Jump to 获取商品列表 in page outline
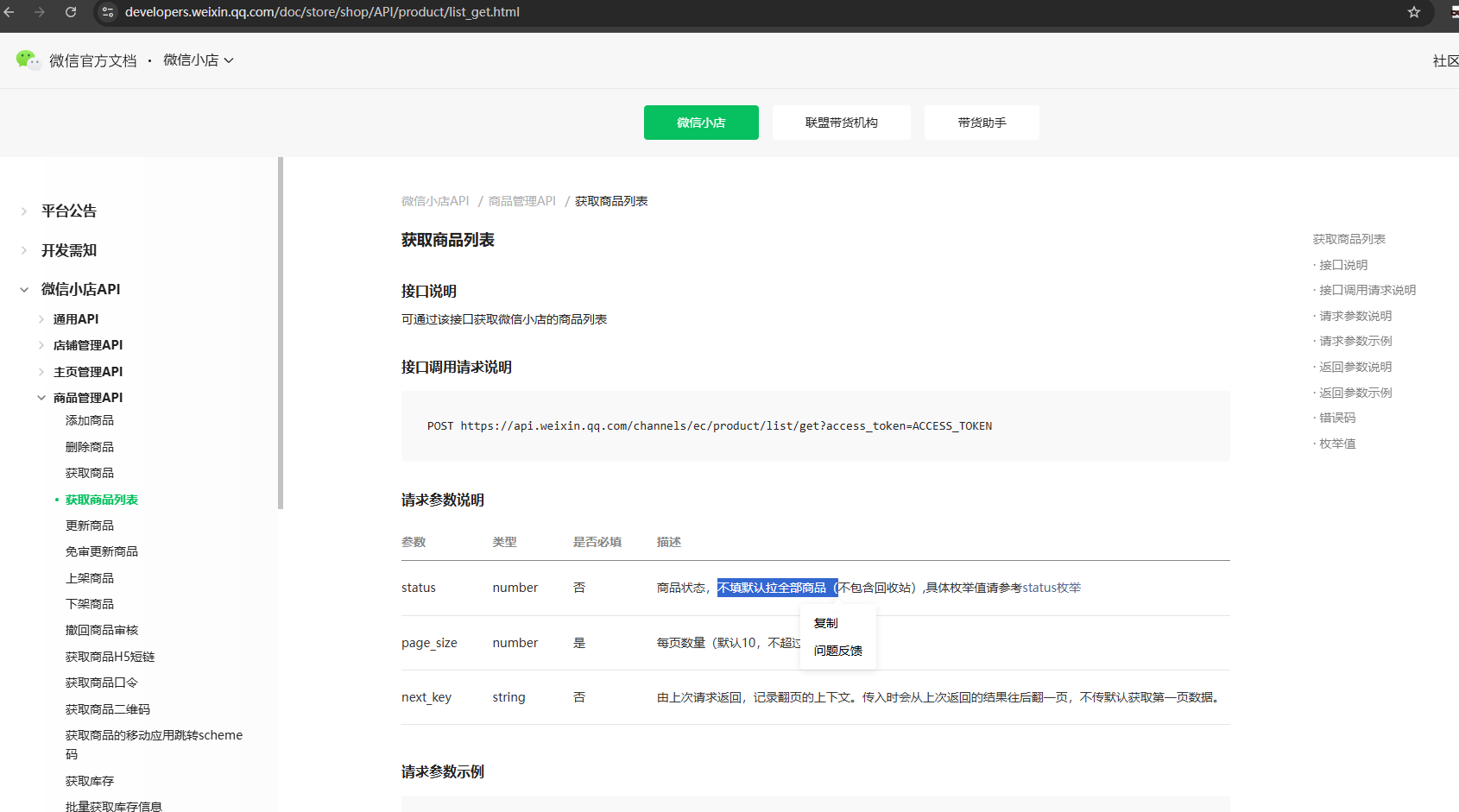The height and width of the screenshot is (812, 1459). (x=1349, y=239)
